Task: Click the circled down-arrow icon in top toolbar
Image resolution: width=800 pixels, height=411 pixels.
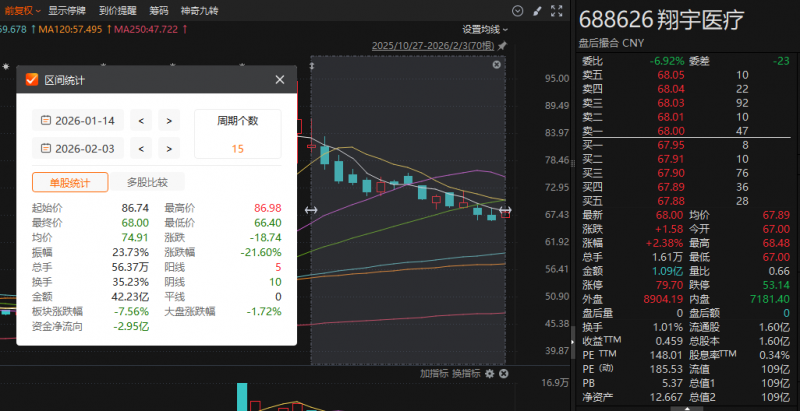Action: (517, 10)
